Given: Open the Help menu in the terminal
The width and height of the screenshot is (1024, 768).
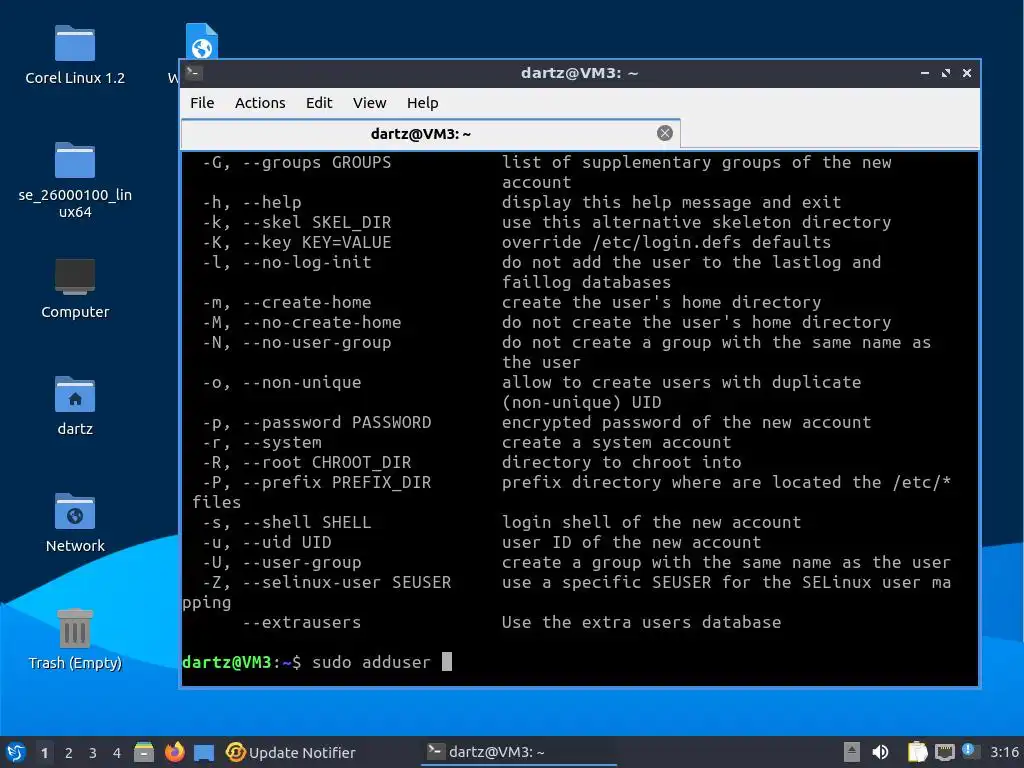Looking at the screenshot, I should click(422, 103).
